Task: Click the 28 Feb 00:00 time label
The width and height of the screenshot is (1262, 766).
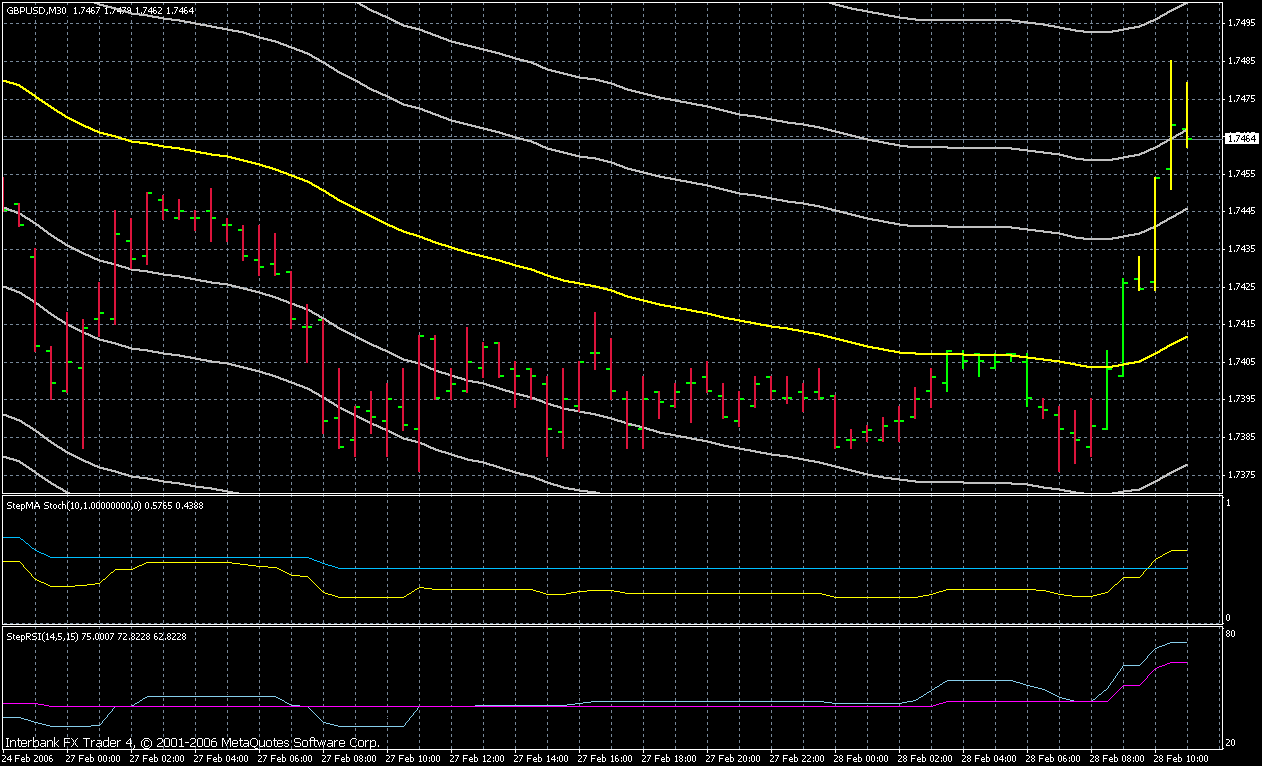Action: pyautogui.click(x=861, y=759)
